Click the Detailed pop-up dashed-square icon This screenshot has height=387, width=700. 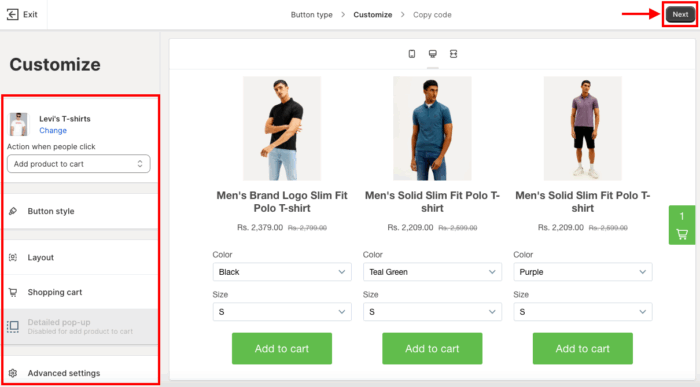coord(13,326)
